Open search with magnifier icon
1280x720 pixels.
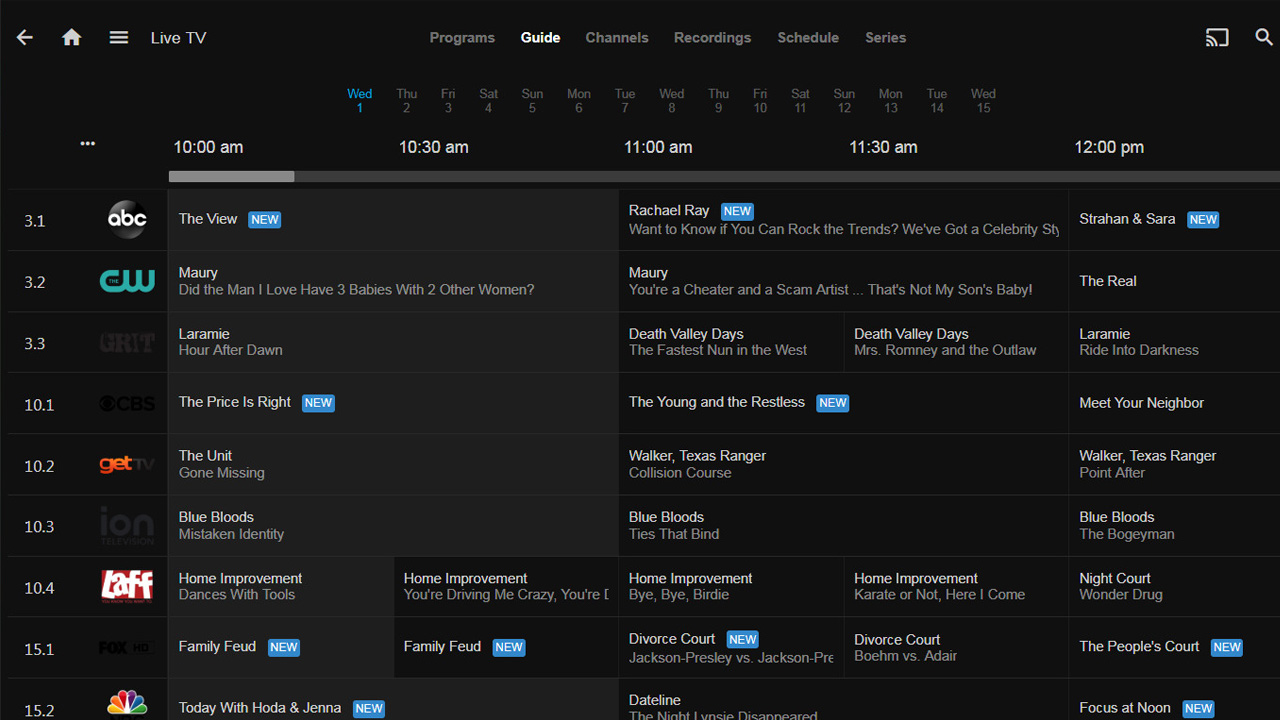(x=1264, y=38)
